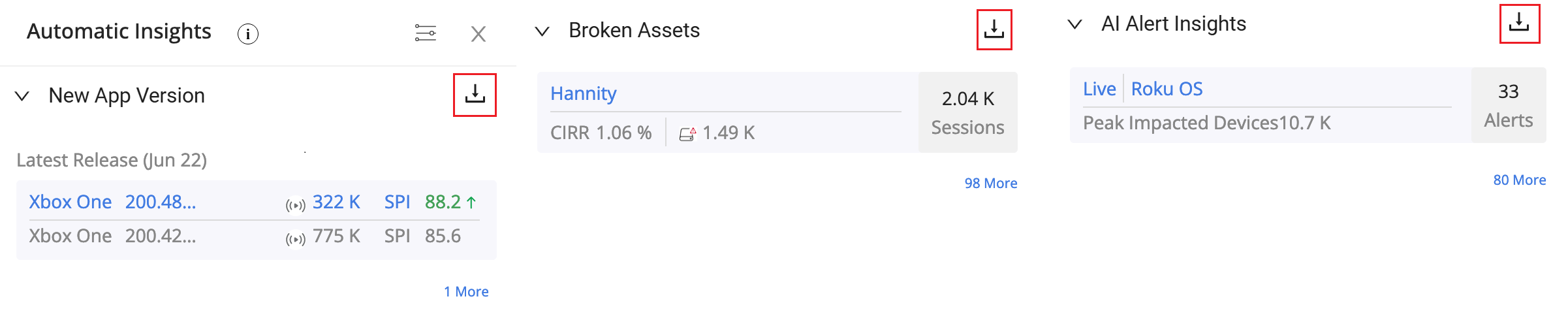Click the Automatic Insights info icon

[x=248, y=33]
